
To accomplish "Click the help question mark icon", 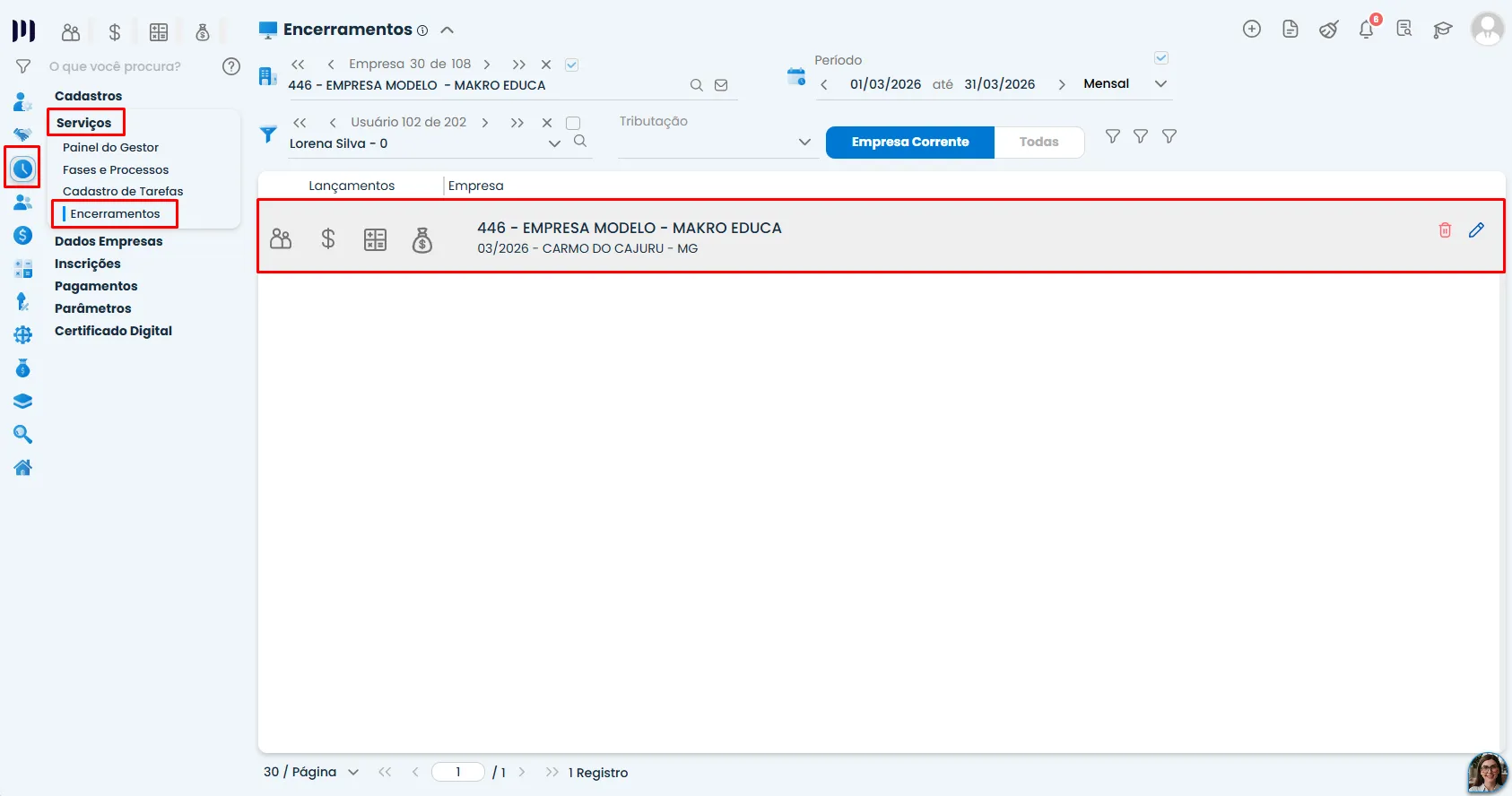I will pyautogui.click(x=231, y=66).
